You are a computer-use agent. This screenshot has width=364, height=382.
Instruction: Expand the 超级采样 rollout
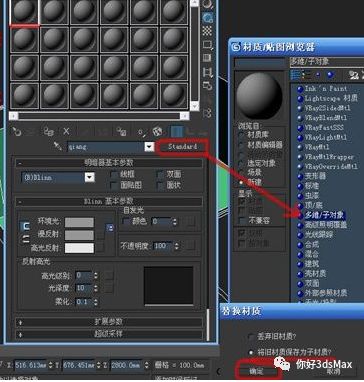pos(109,334)
